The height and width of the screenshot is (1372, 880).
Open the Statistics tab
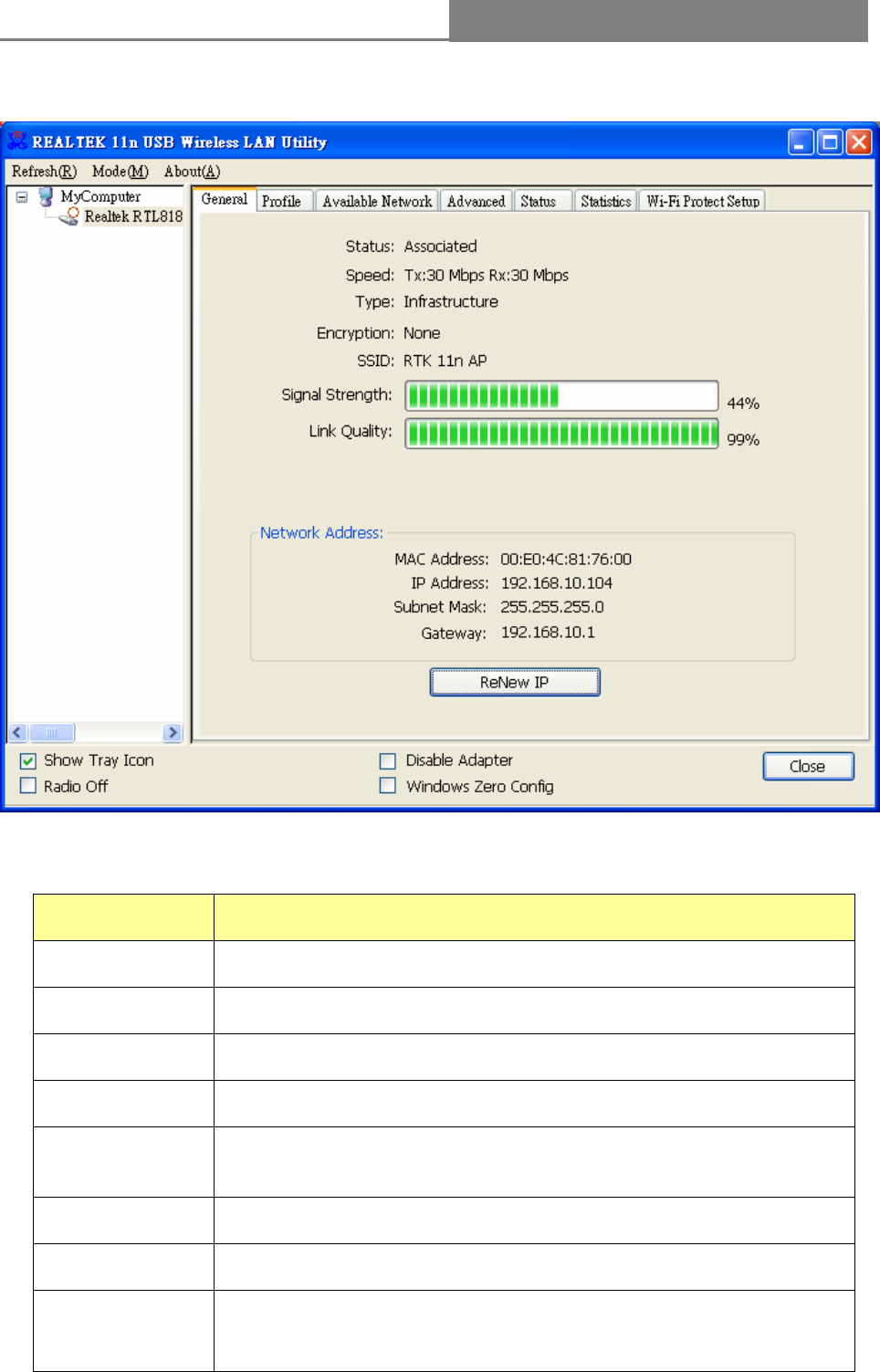pos(606,201)
